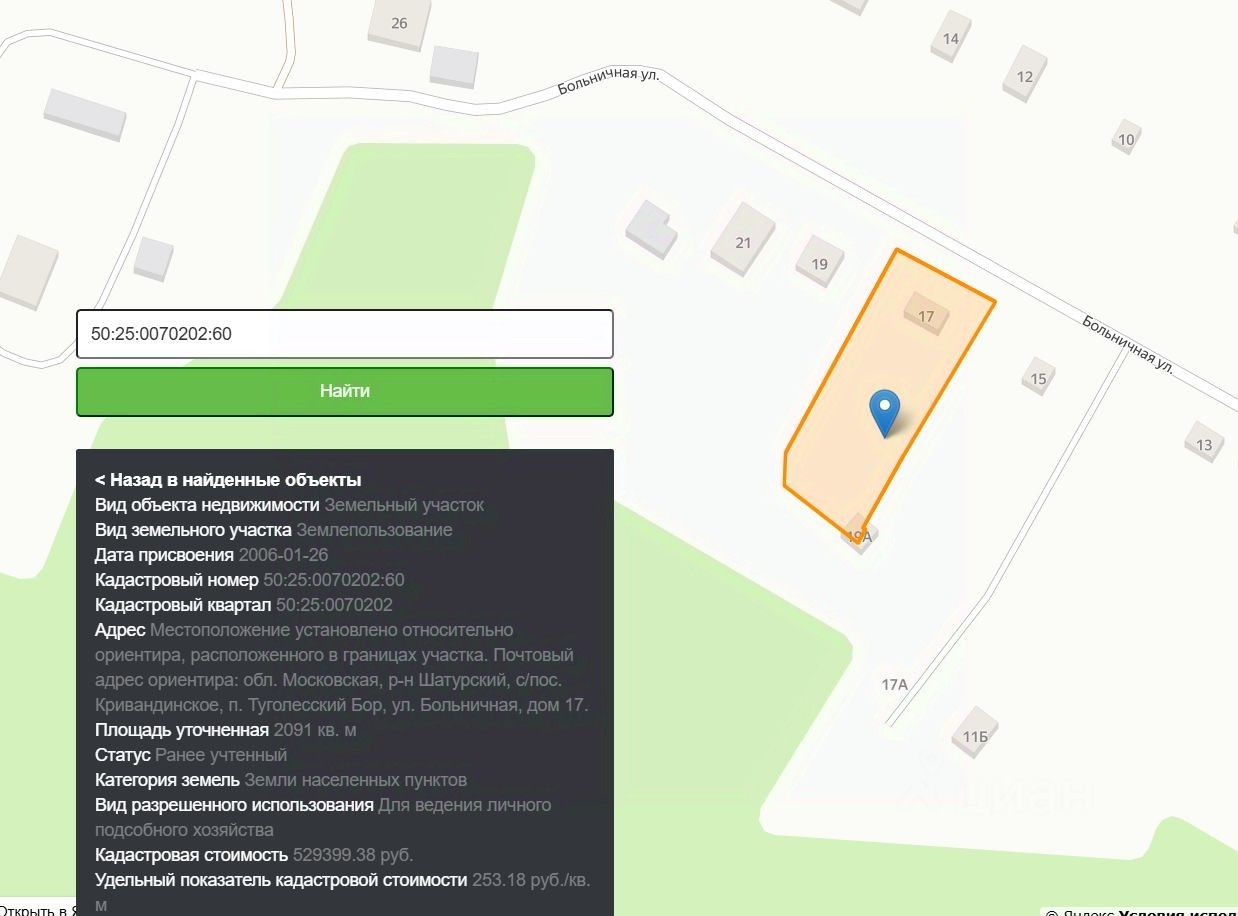
Task: Click the blue map pin marker
Action: click(x=885, y=411)
